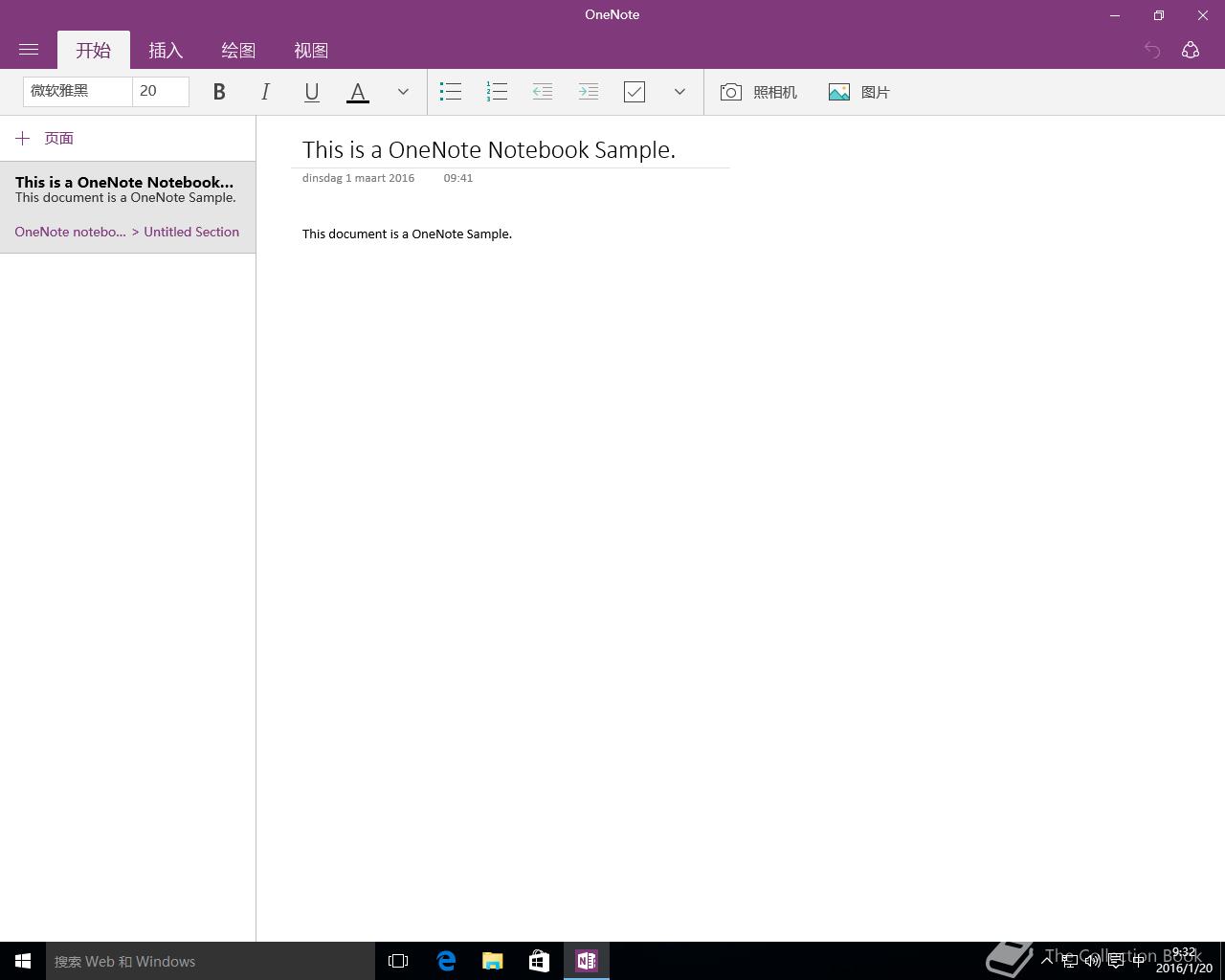Open the Windows Start menu
This screenshot has height=980, width=1225.
coord(23,961)
